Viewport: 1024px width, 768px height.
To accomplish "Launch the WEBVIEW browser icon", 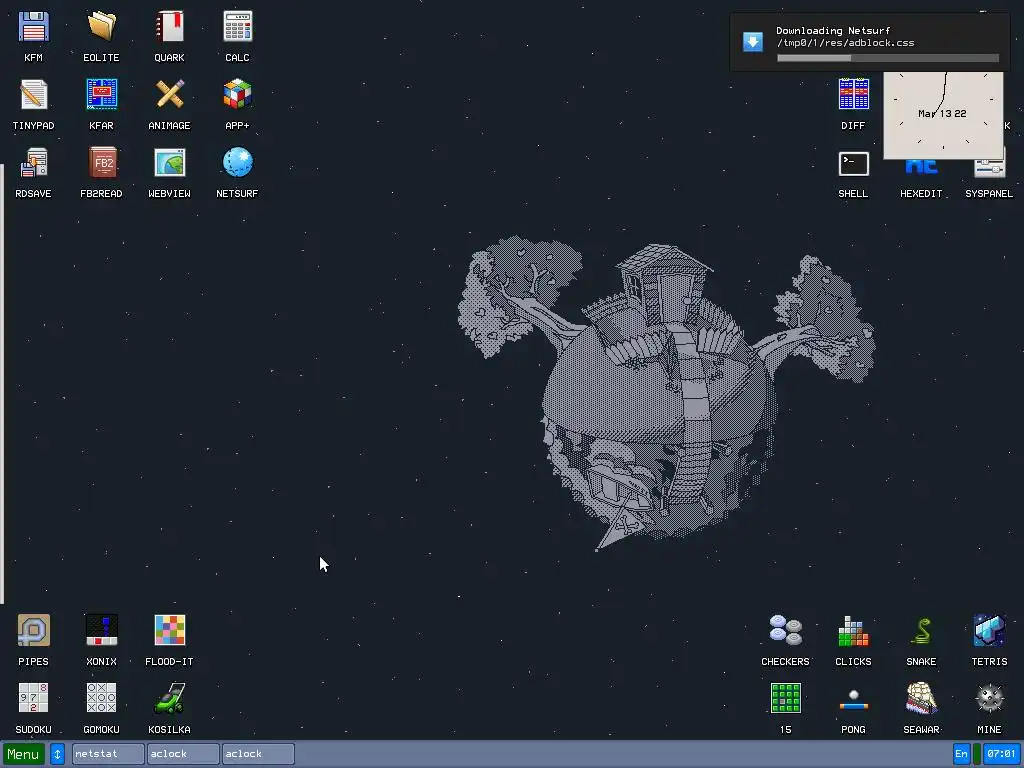I will 169,163.
